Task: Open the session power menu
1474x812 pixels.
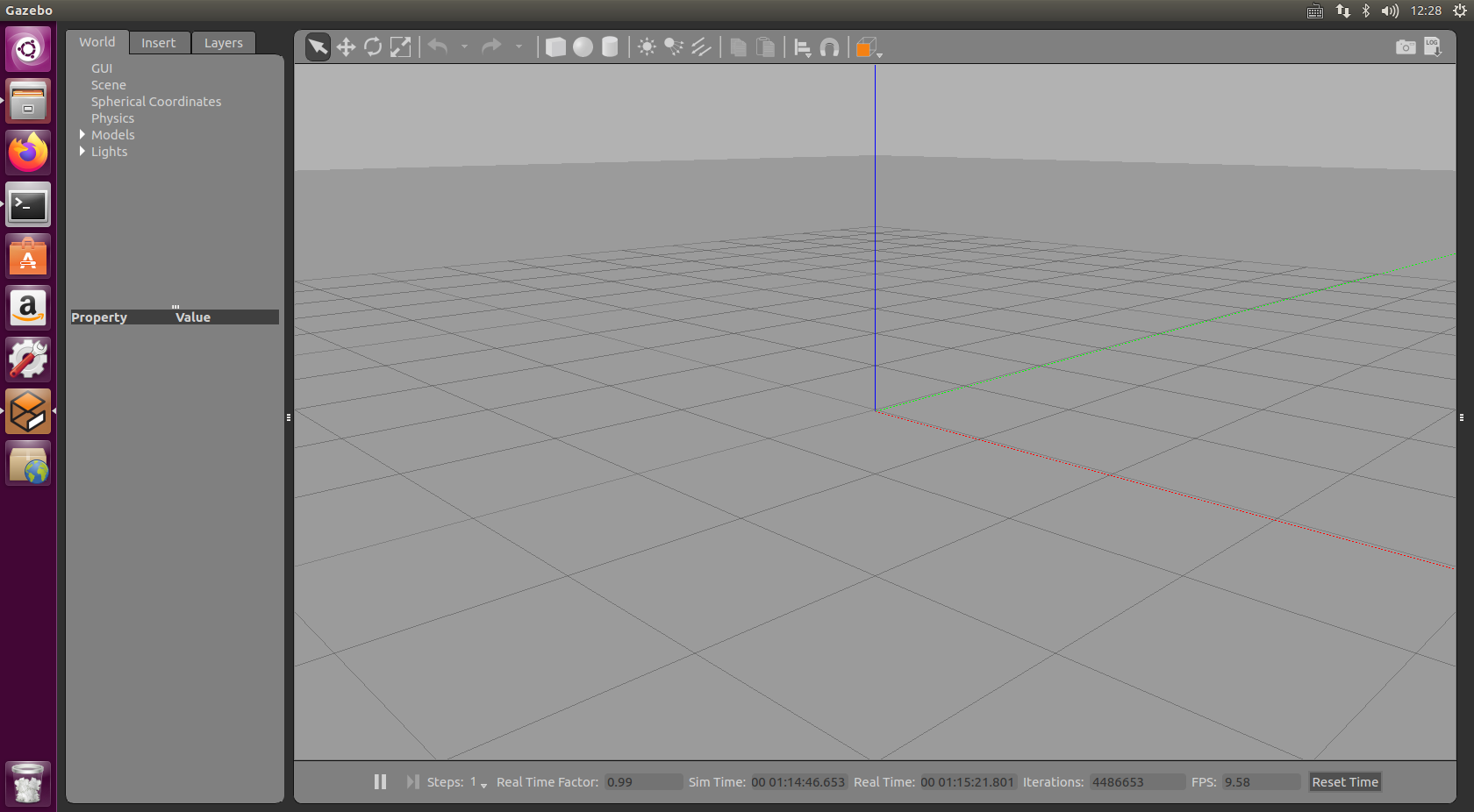Action: point(1460,11)
